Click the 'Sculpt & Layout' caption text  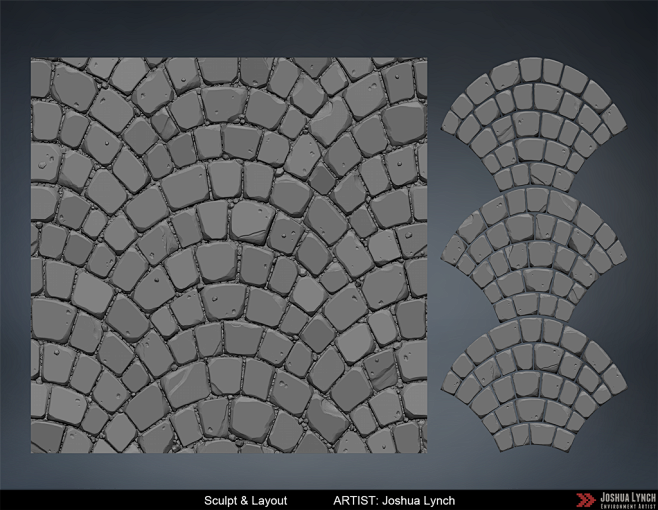coord(245,501)
